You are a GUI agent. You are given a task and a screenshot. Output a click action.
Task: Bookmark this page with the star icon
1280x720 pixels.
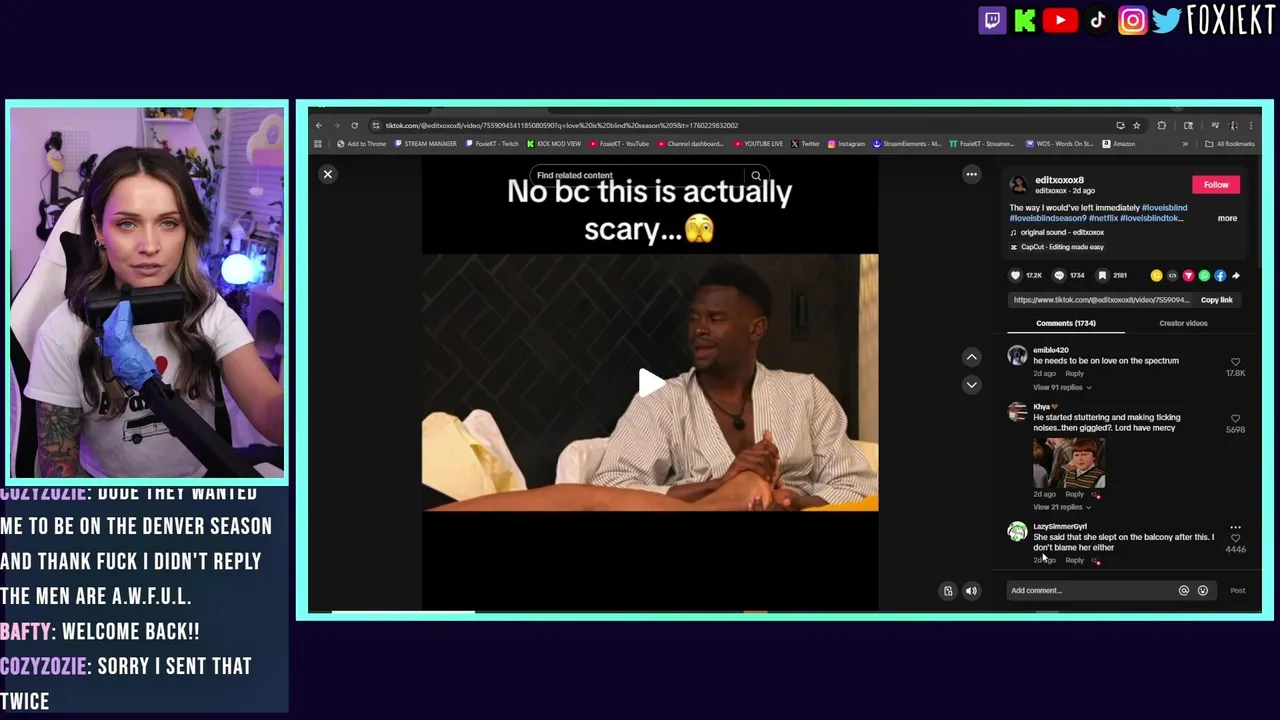[1137, 125]
